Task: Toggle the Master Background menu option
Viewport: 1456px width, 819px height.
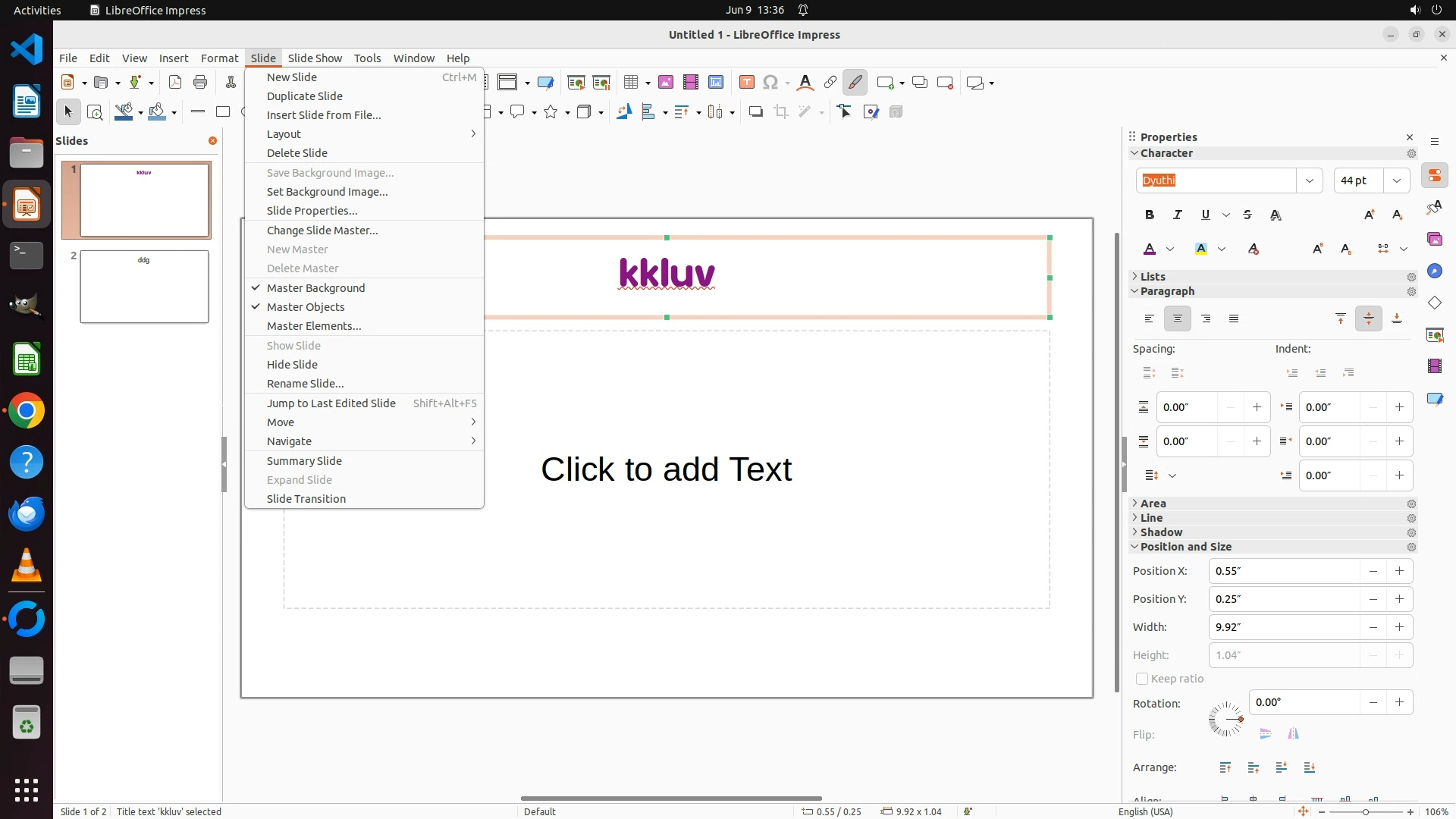Action: coord(315,288)
